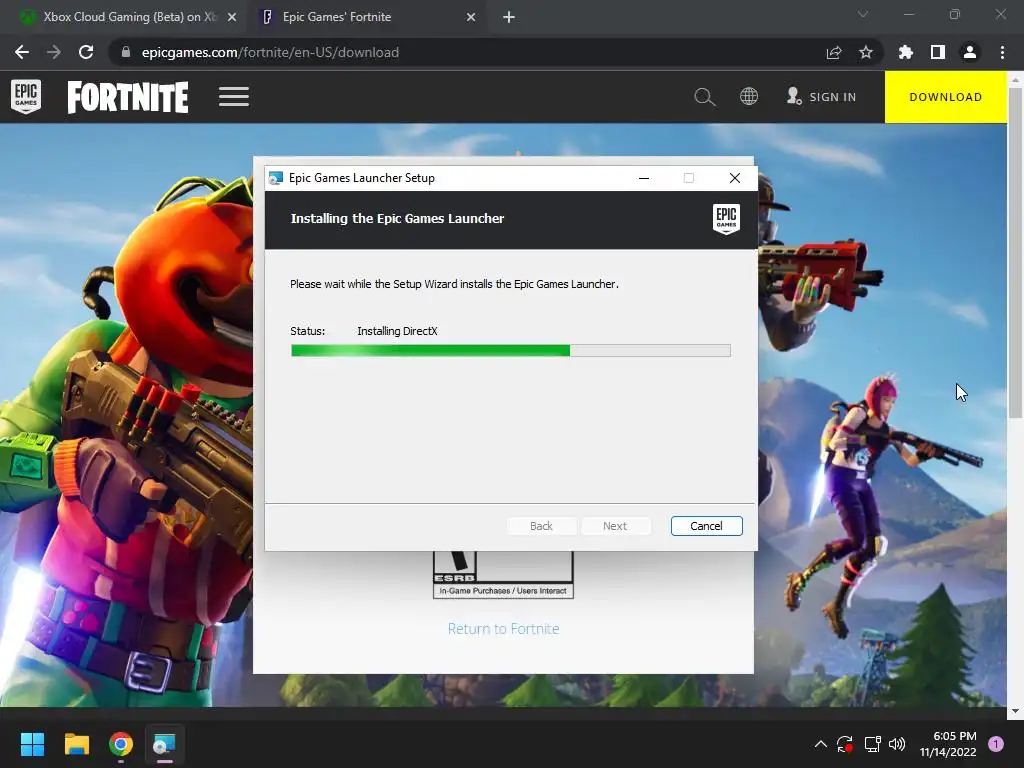This screenshot has height=768, width=1024.
Task: Close the Epic Games Launcher Setup dialog
Action: click(x=735, y=178)
